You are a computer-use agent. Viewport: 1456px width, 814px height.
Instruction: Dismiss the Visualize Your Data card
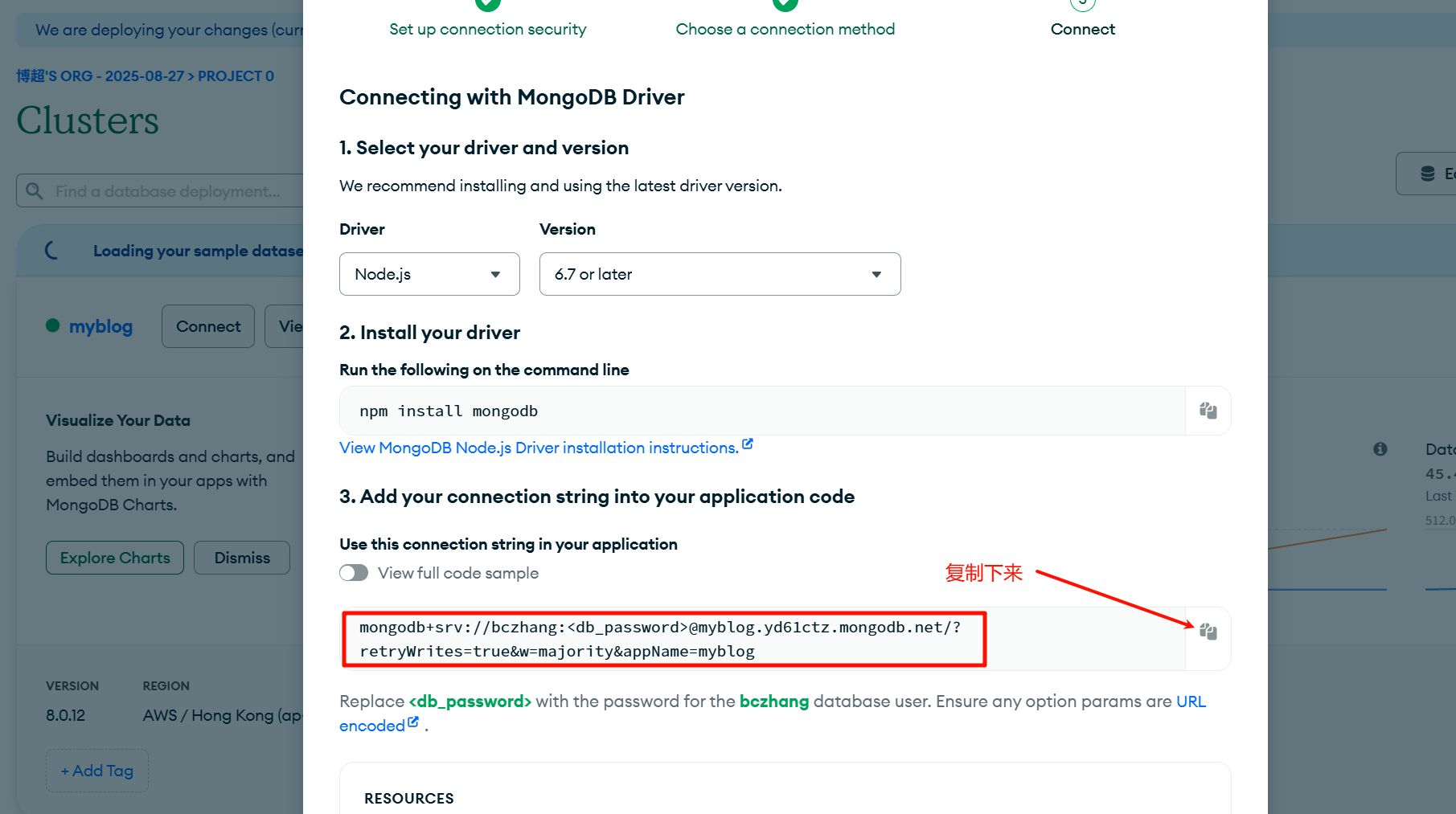coord(242,558)
